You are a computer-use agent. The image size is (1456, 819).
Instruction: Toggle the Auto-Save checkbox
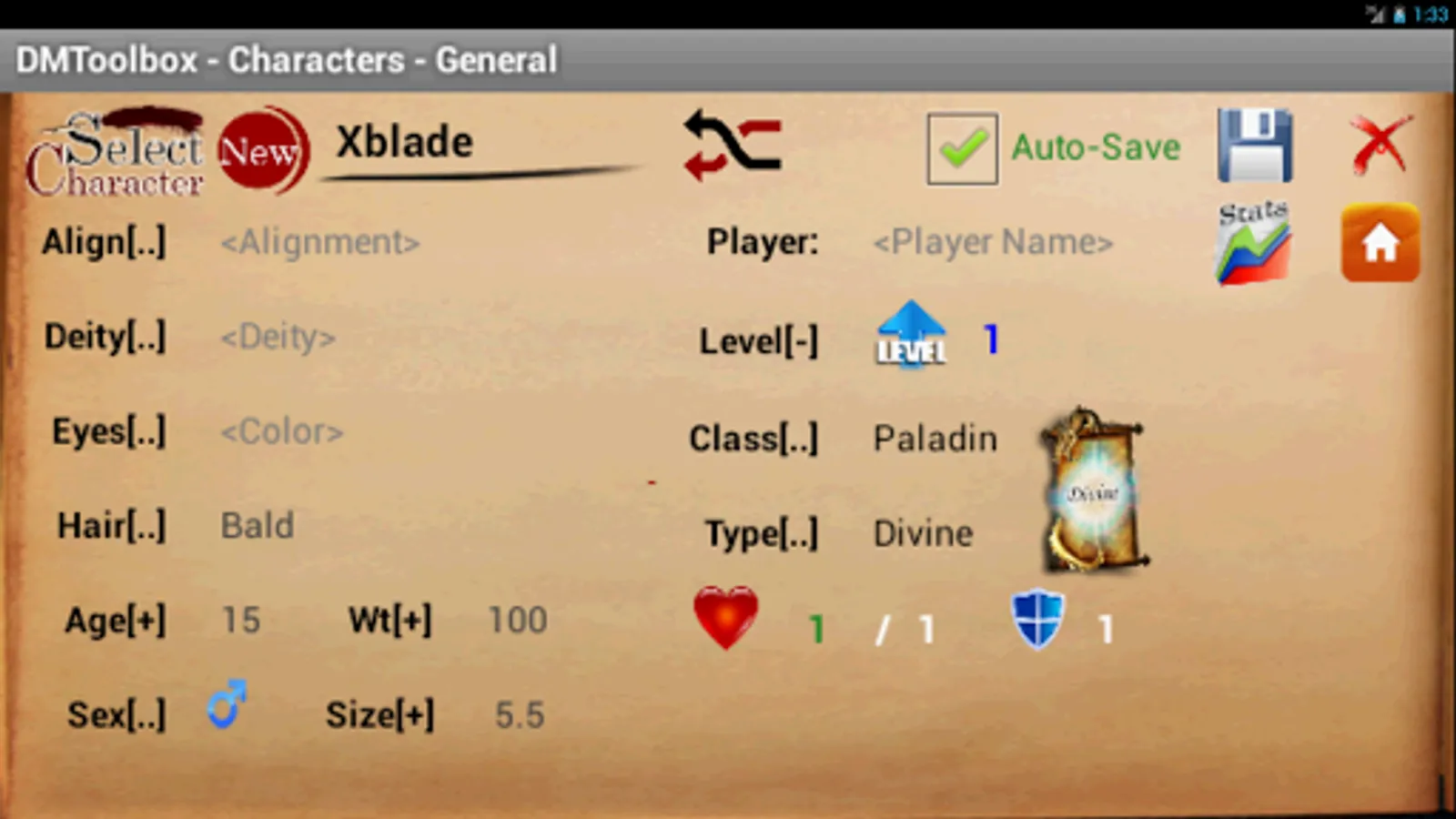pyautogui.click(x=962, y=148)
